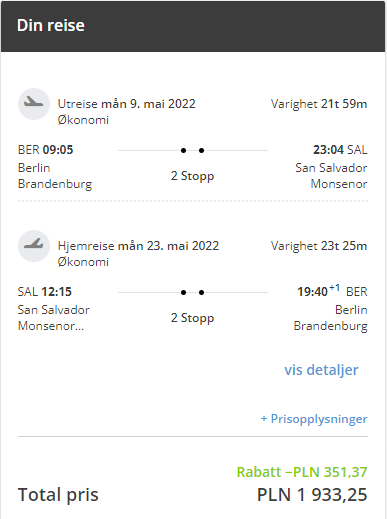The width and height of the screenshot is (387, 519).
Task: Click first stop dot on return route
Action: pos(183,292)
